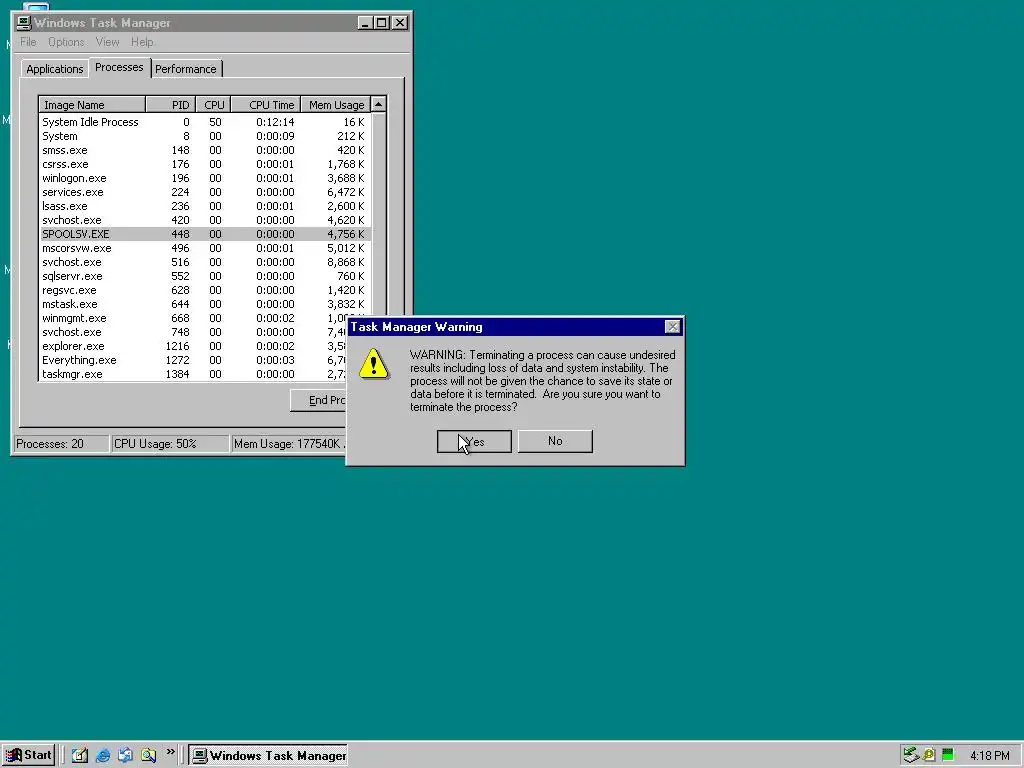1024x768 pixels.
Task: Select the csrss.exe process
Action: [205, 164]
